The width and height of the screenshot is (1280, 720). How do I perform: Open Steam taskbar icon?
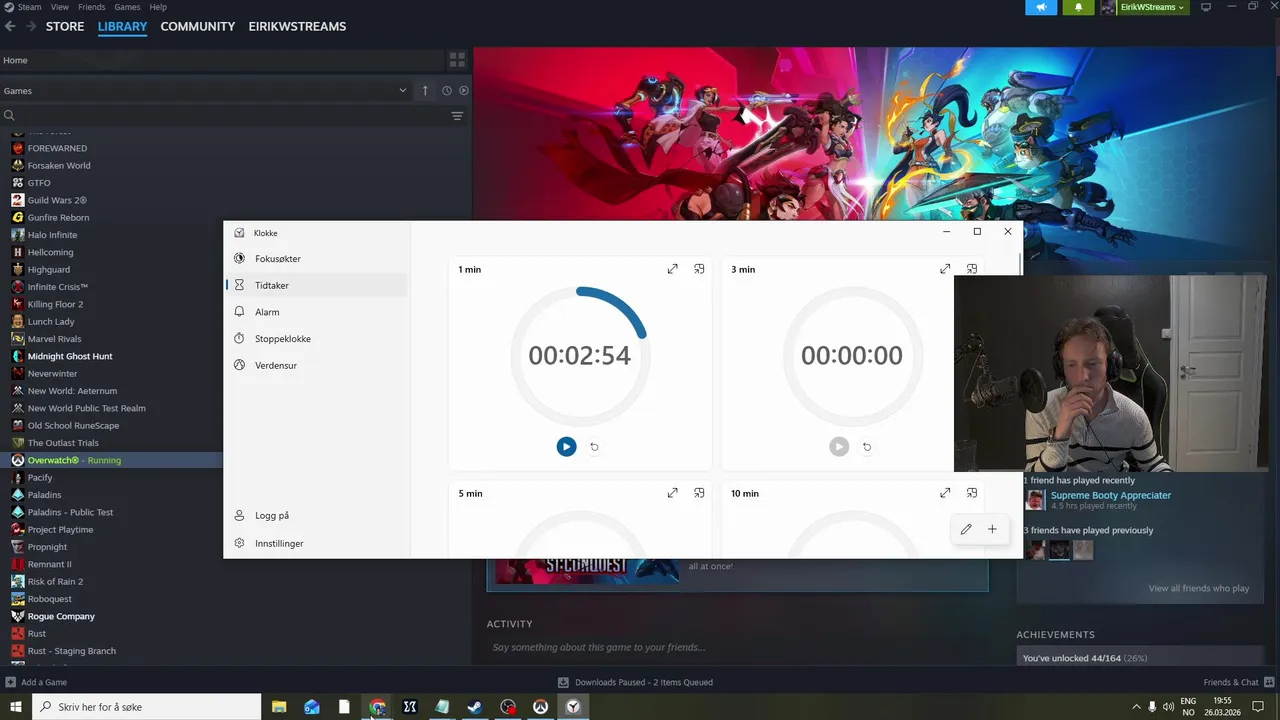(475, 706)
